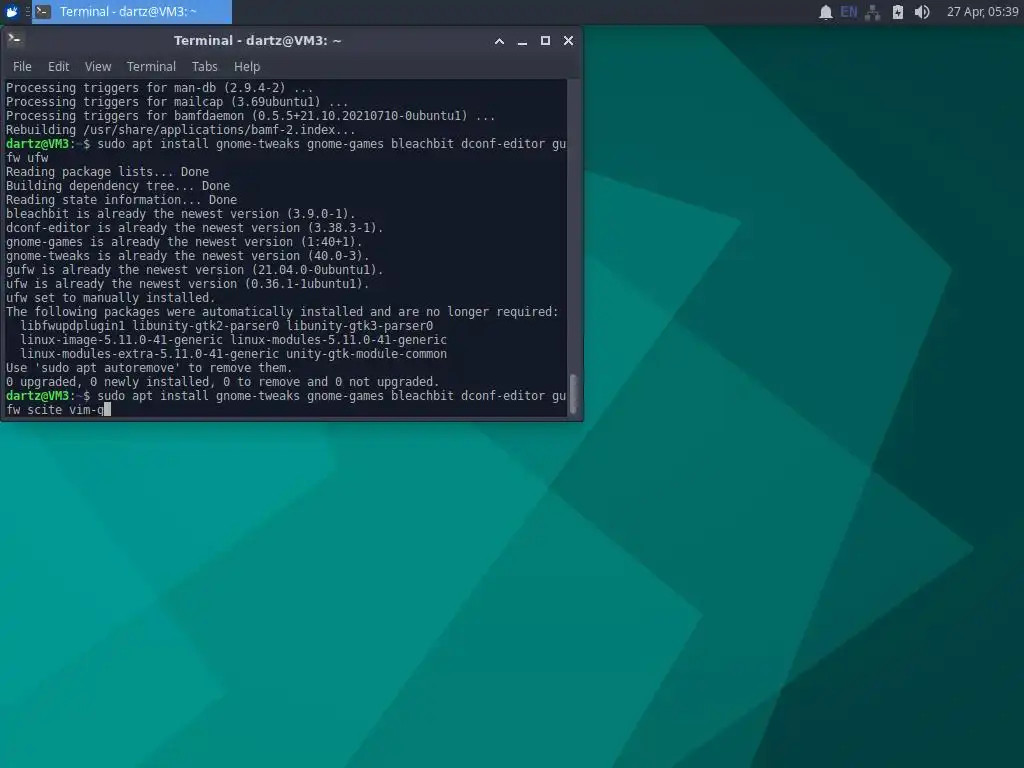Click 'gnome-tweaks is already the newest version' line
Image resolution: width=1024 pixels, height=768 pixels.
pyautogui.click(x=188, y=256)
